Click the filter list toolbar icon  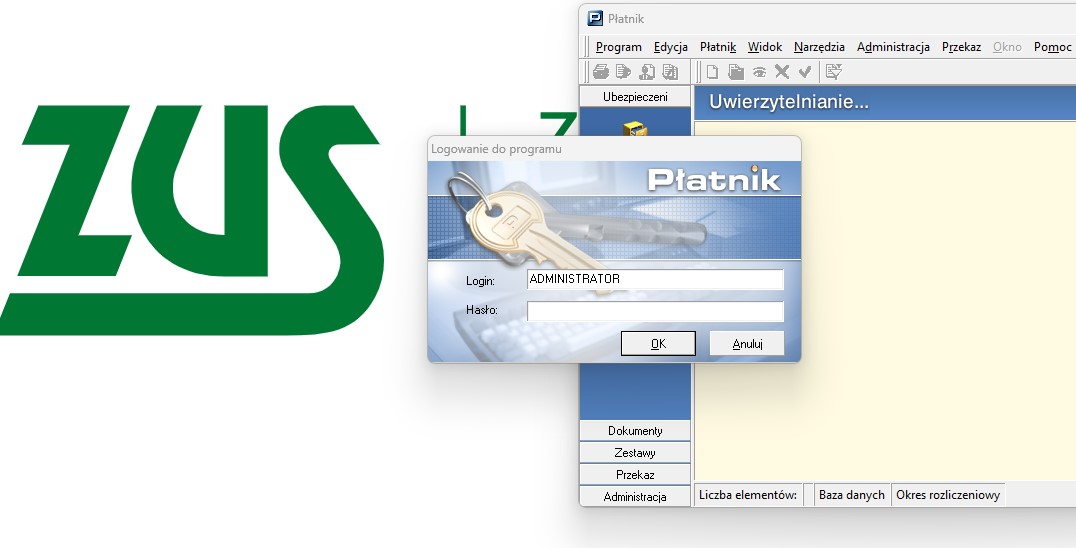pyautogui.click(x=834, y=71)
